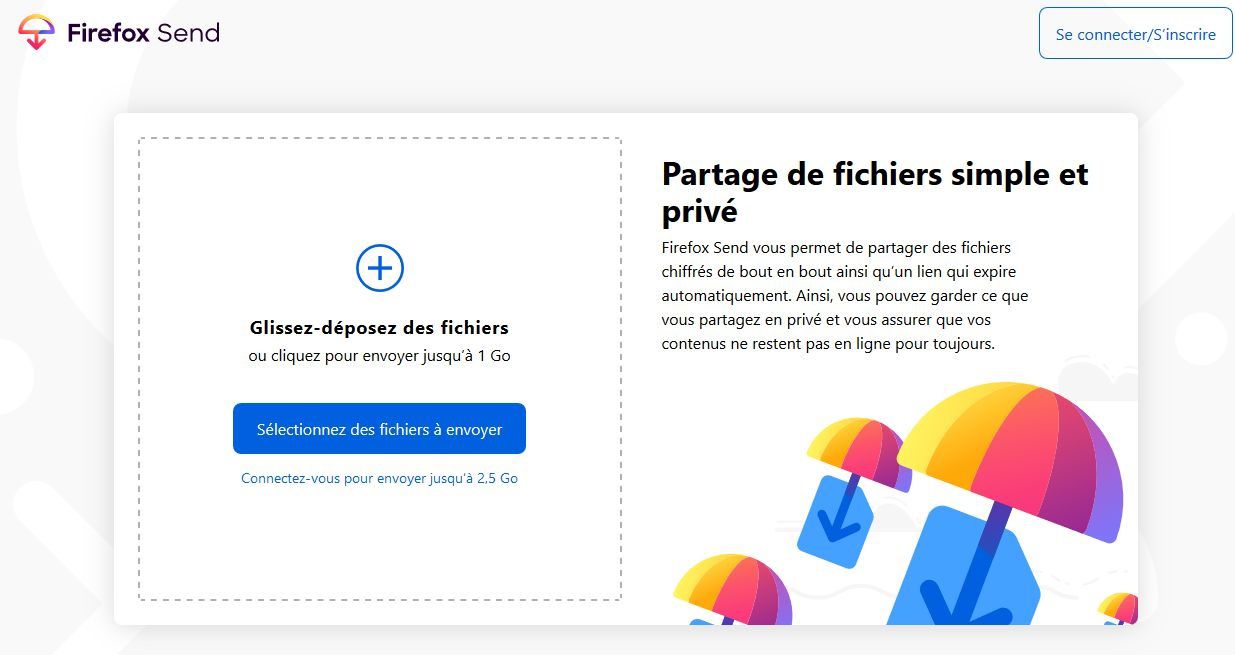Click the Firefox Send umbrella logo icon
Image resolution: width=1235 pixels, height=655 pixels.
pyautogui.click(x=37, y=33)
